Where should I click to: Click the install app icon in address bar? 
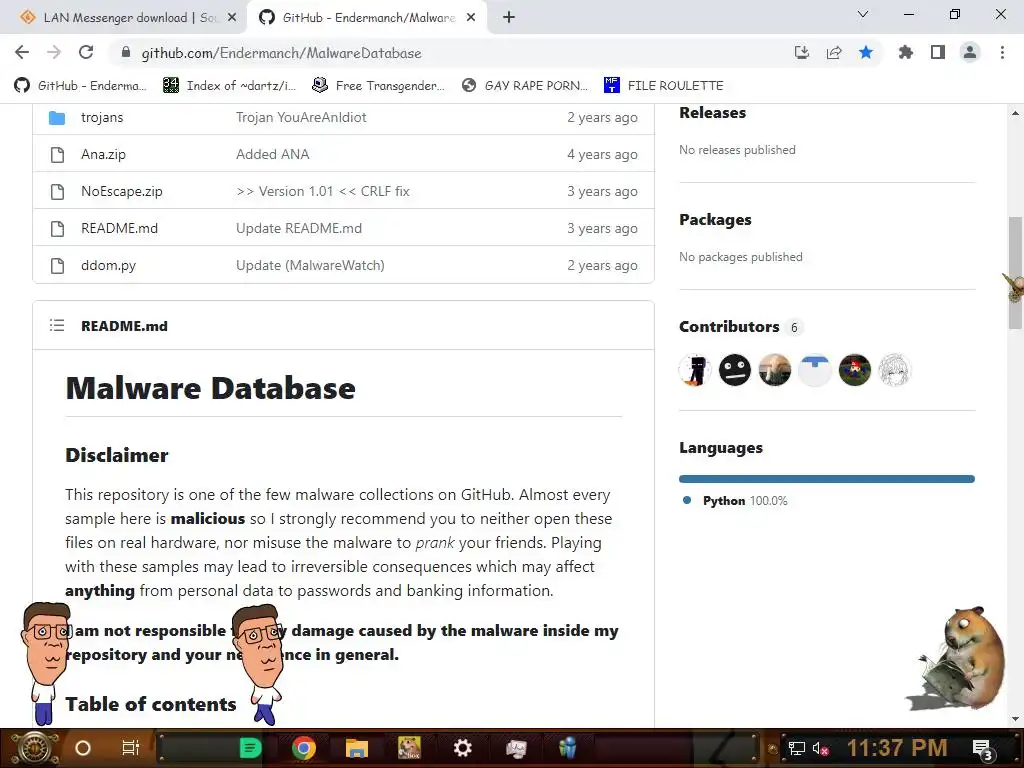(802, 53)
